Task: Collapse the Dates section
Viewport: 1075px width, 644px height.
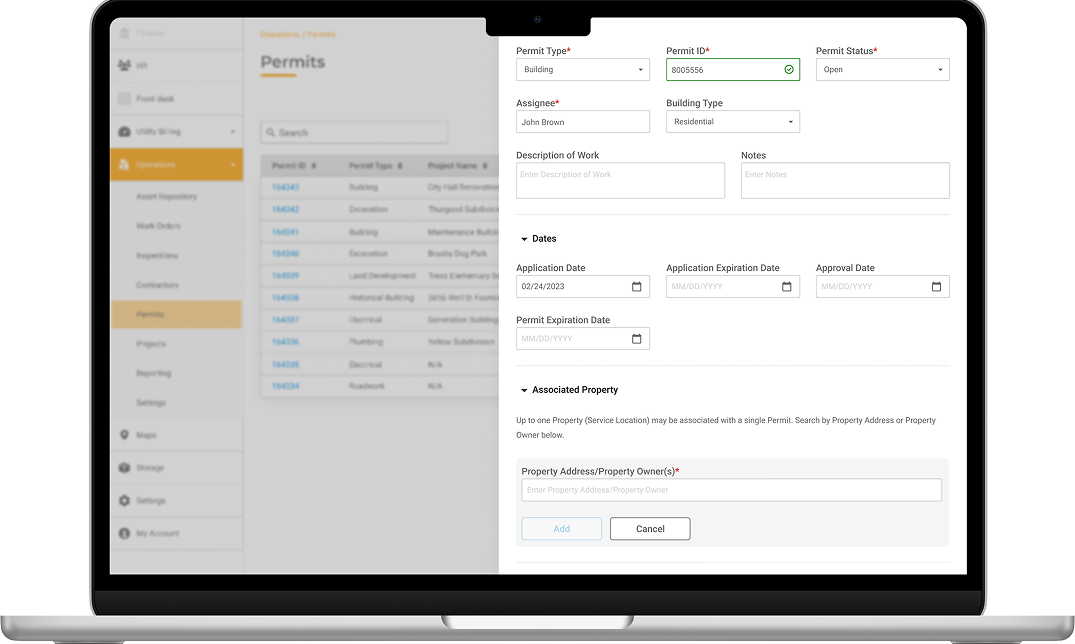Action: pyautogui.click(x=524, y=239)
